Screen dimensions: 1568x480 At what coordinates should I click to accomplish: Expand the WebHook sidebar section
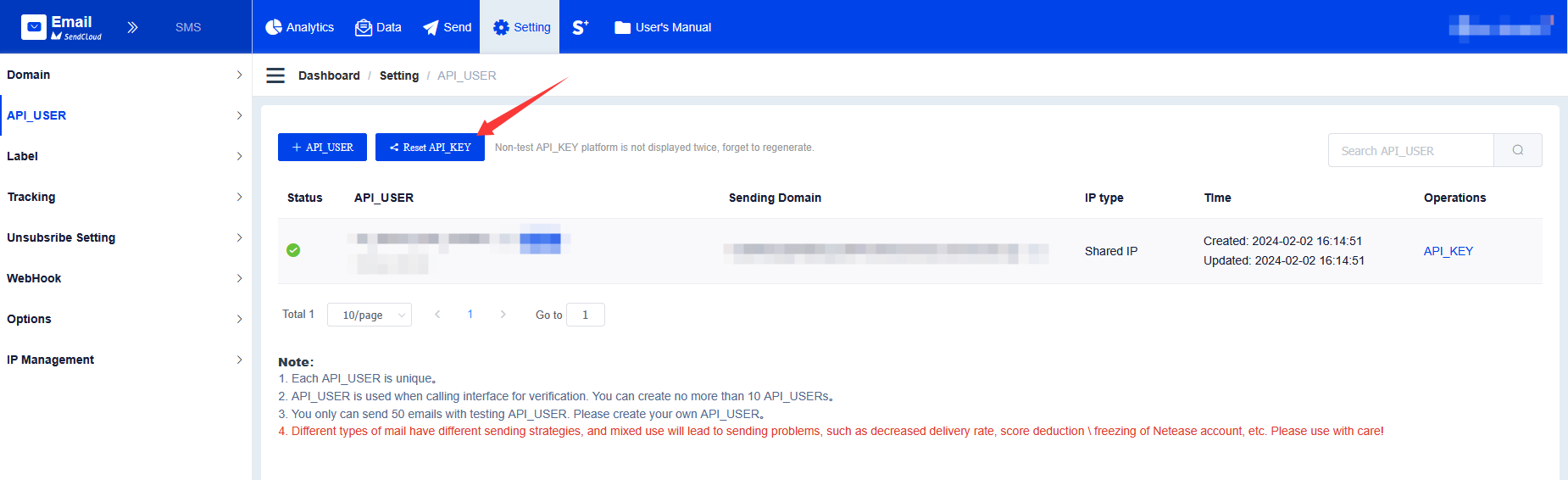[x=125, y=278]
